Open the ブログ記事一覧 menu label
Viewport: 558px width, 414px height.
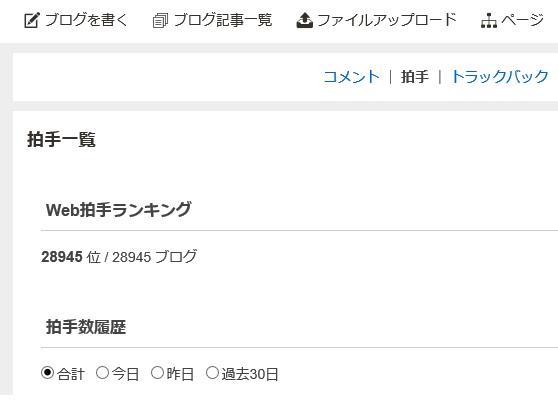click(223, 20)
